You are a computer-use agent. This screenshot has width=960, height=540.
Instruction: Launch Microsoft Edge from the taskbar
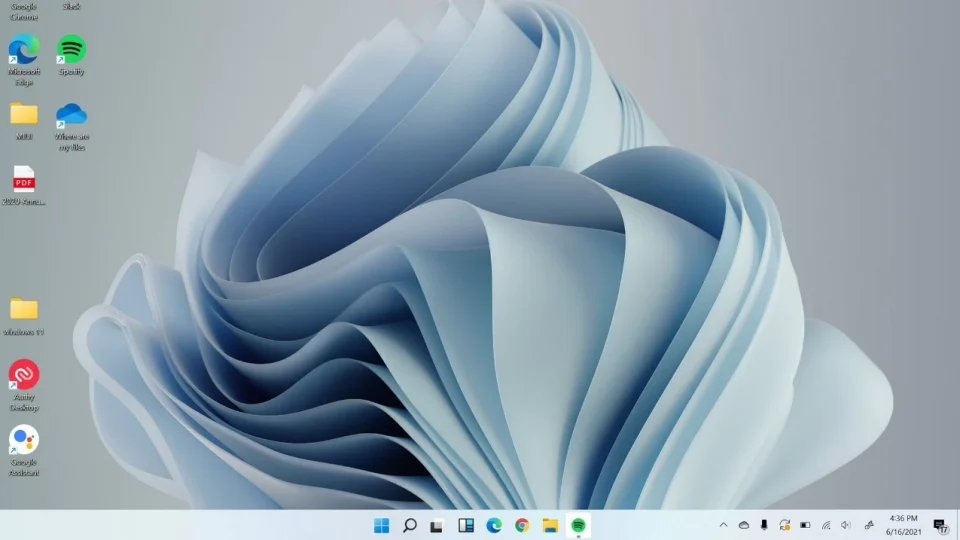coord(493,525)
